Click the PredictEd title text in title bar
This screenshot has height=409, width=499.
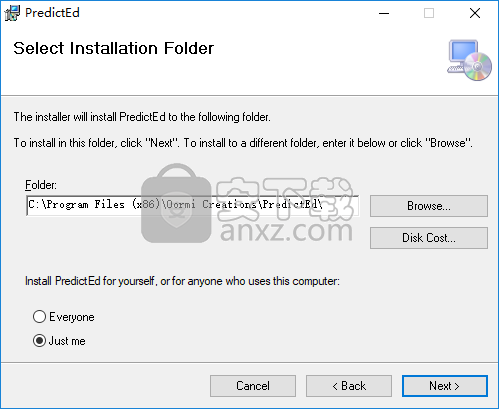[x=52, y=13]
